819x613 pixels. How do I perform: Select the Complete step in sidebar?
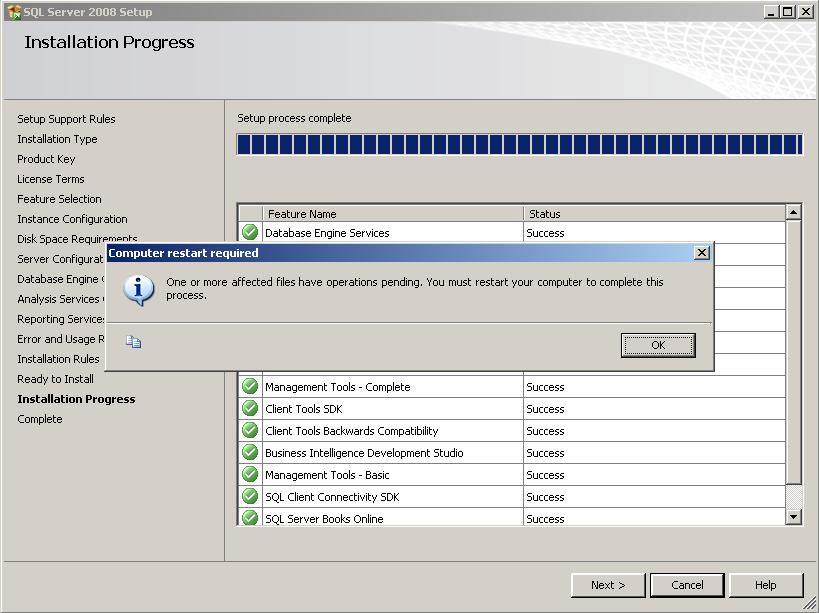(40, 419)
